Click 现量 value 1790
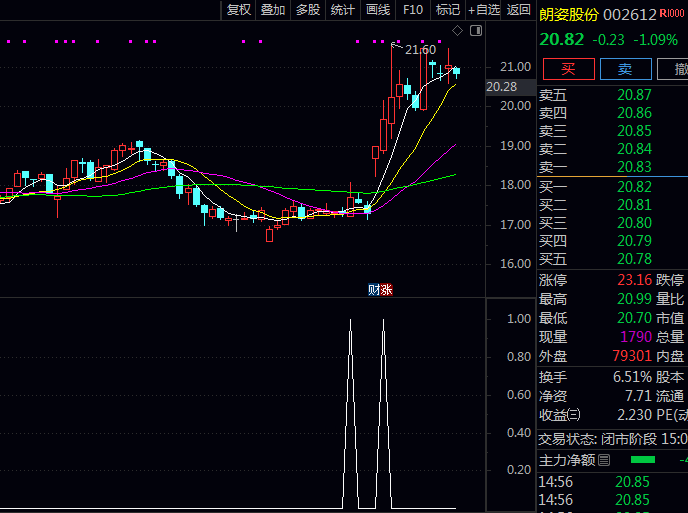Screen dimensions: 688x513 click(x=636, y=337)
